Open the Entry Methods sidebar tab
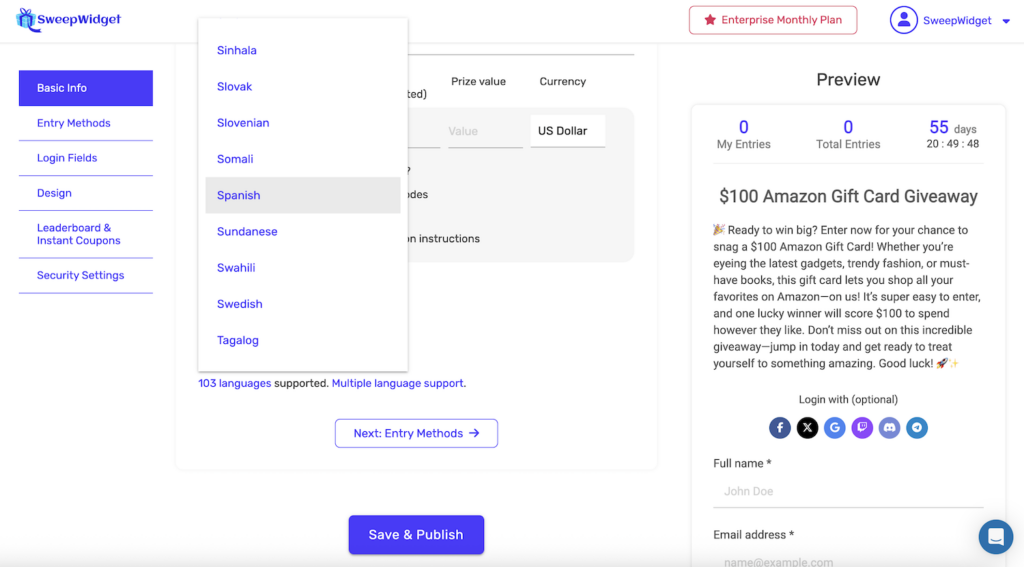Image resolution: width=1024 pixels, height=567 pixels. (x=74, y=123)
